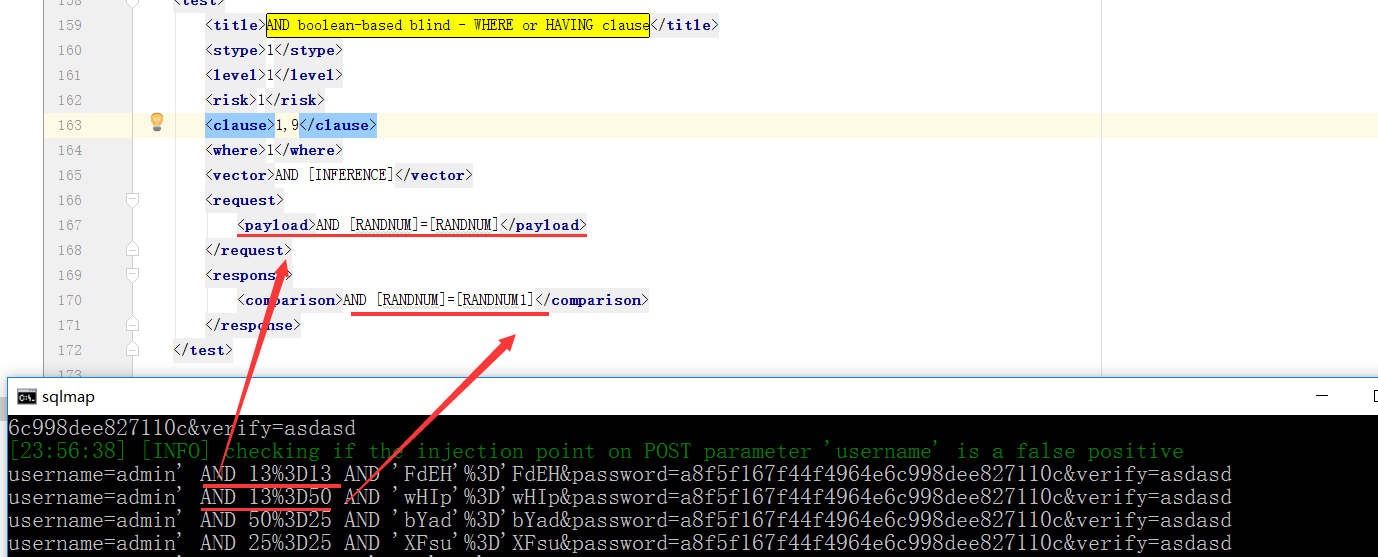Click line number 166 in gutter

(x=70, y=200)
